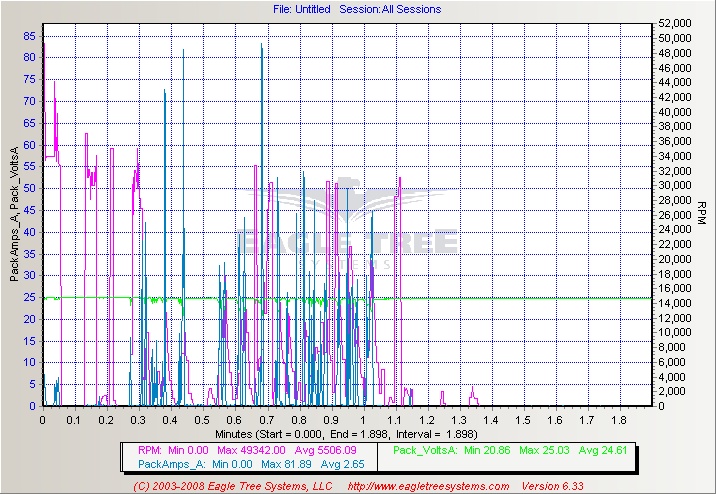716x494 pixels.
Task: Click the '1.8' time axis tick label
Action: [x=620, y=420]
